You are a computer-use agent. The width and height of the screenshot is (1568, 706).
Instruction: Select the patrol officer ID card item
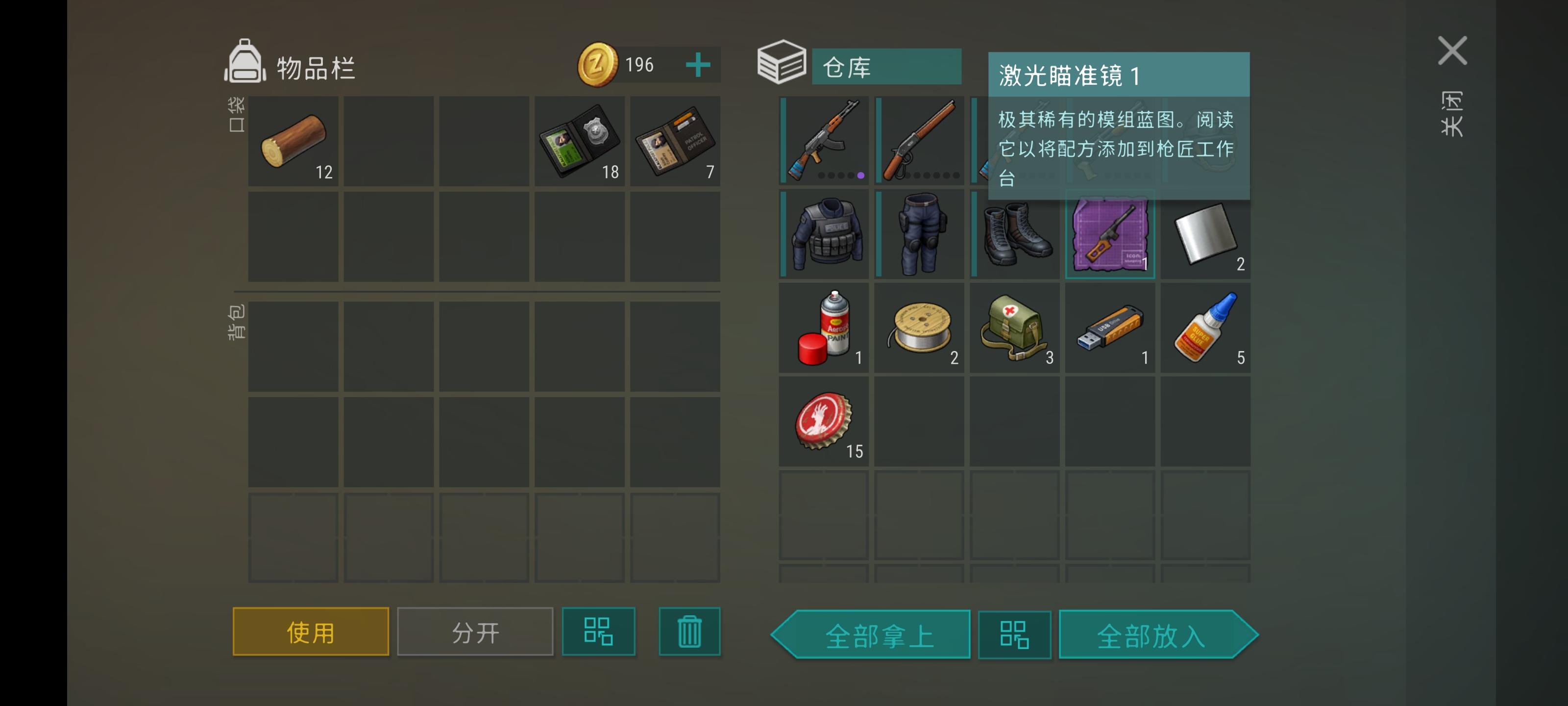pyautogui.click(x=674, y=141)
